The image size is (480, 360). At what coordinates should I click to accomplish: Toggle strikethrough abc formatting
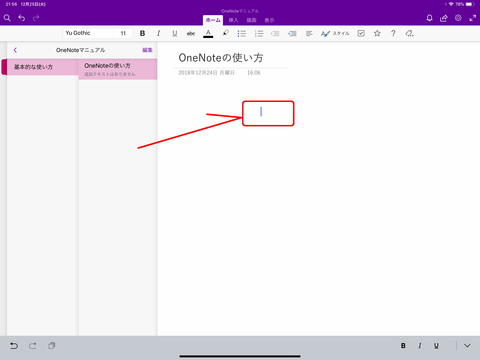[x=191, y=33]
